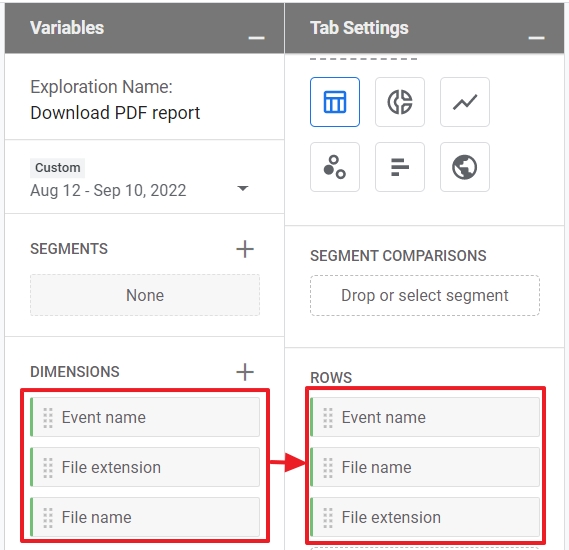Screen dimensions: 569x550
Task: Click Drop or select segment box
Action: click(x=425, y=295)
